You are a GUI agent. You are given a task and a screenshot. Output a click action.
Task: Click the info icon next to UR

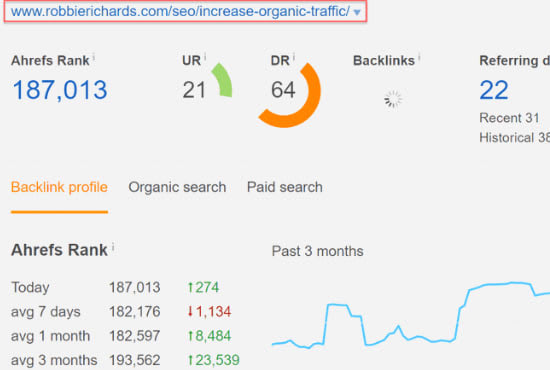205,57
